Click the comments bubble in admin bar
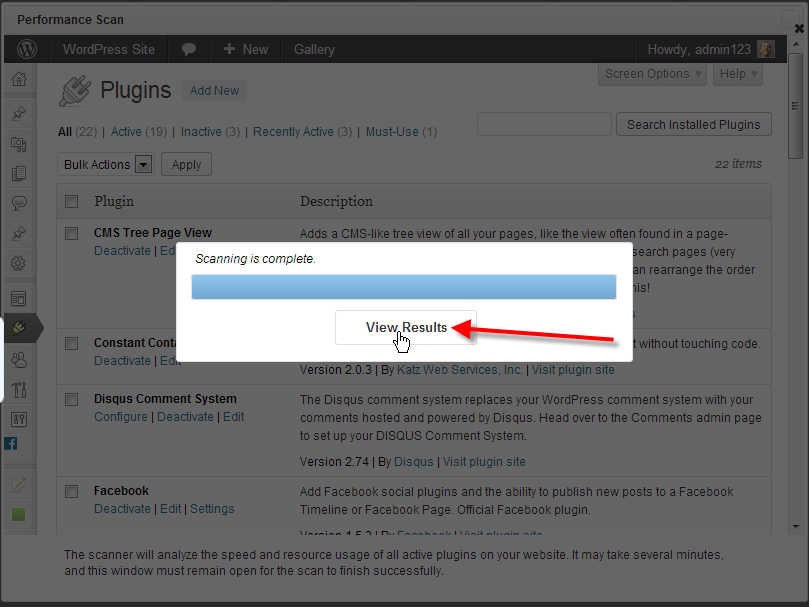 (x=188, y=49)
